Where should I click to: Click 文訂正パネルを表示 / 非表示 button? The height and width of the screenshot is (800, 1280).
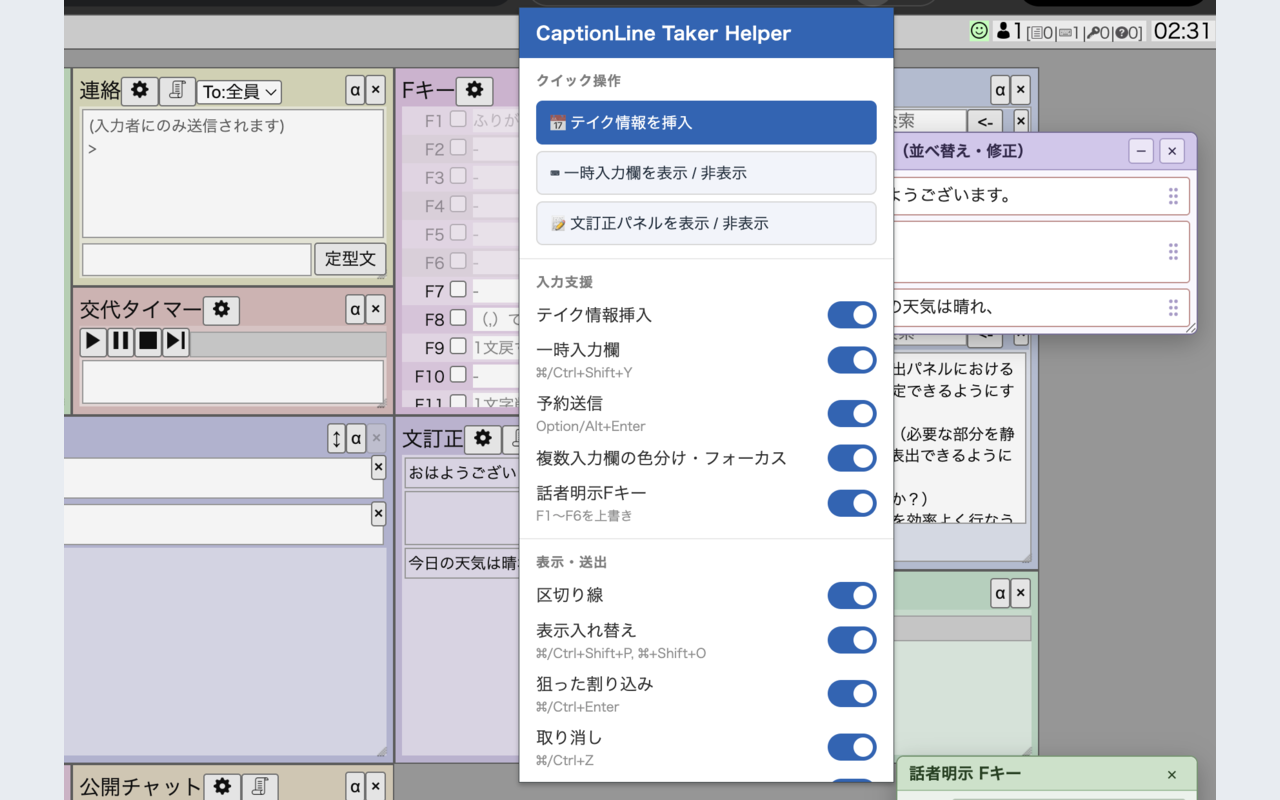706,223
